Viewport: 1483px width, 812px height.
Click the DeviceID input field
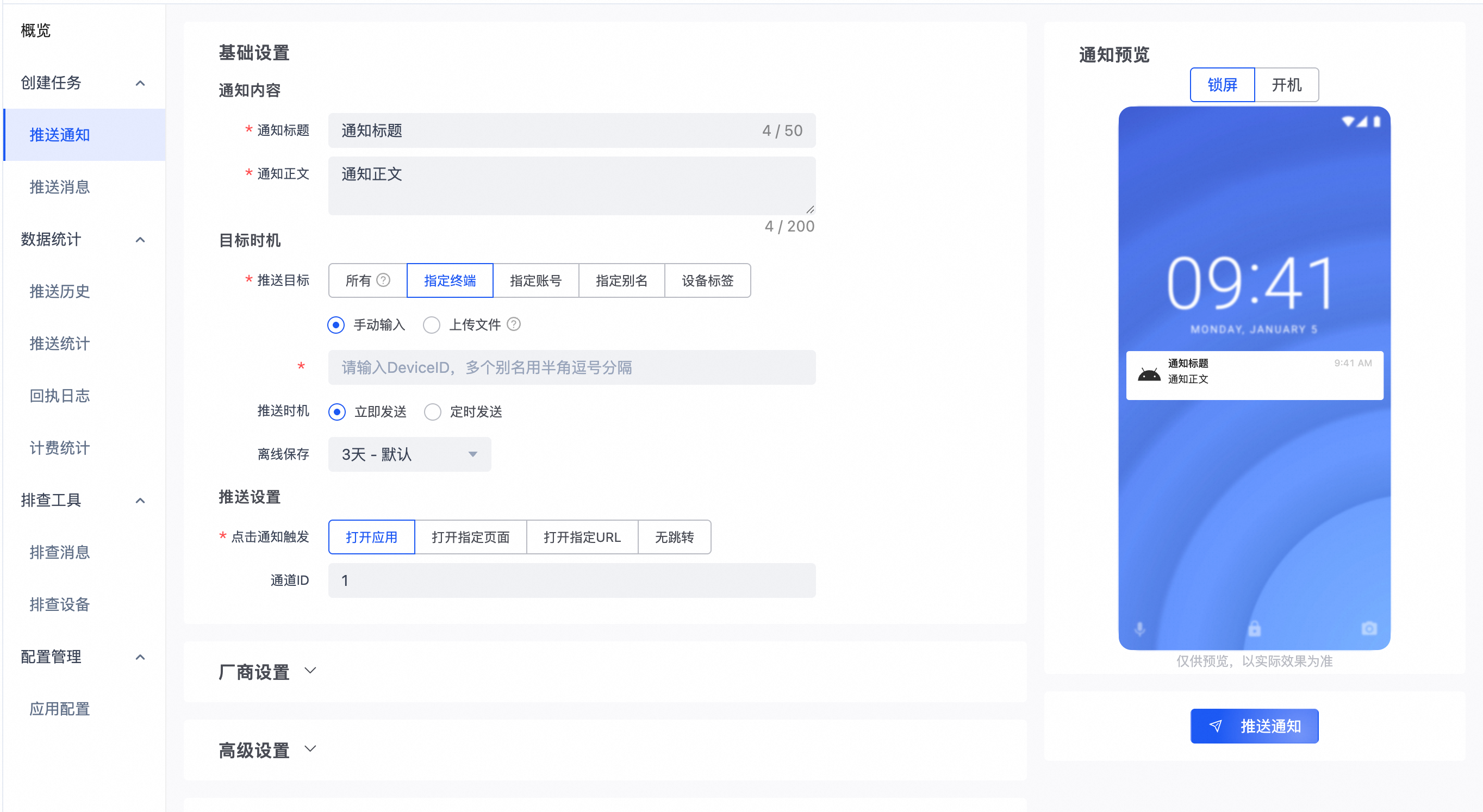click(x=571, y=368)
